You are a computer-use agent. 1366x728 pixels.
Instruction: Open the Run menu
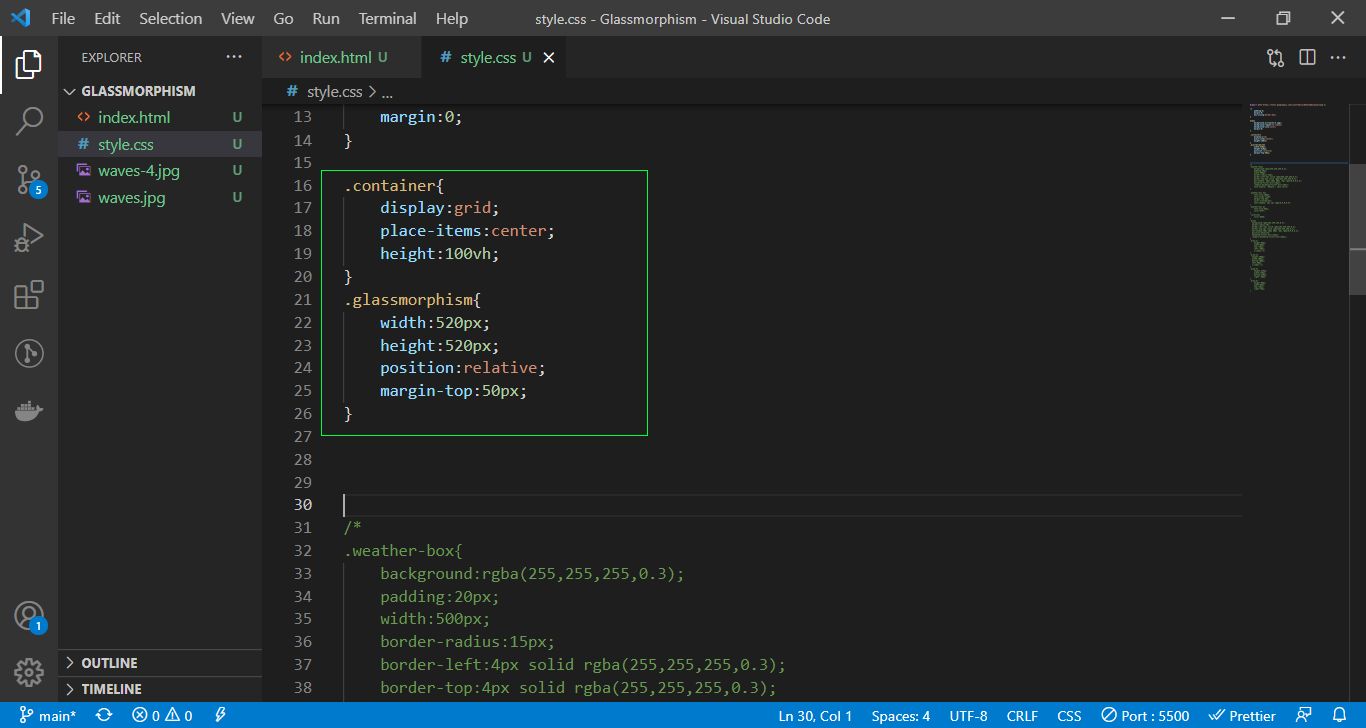coord(326,18)
